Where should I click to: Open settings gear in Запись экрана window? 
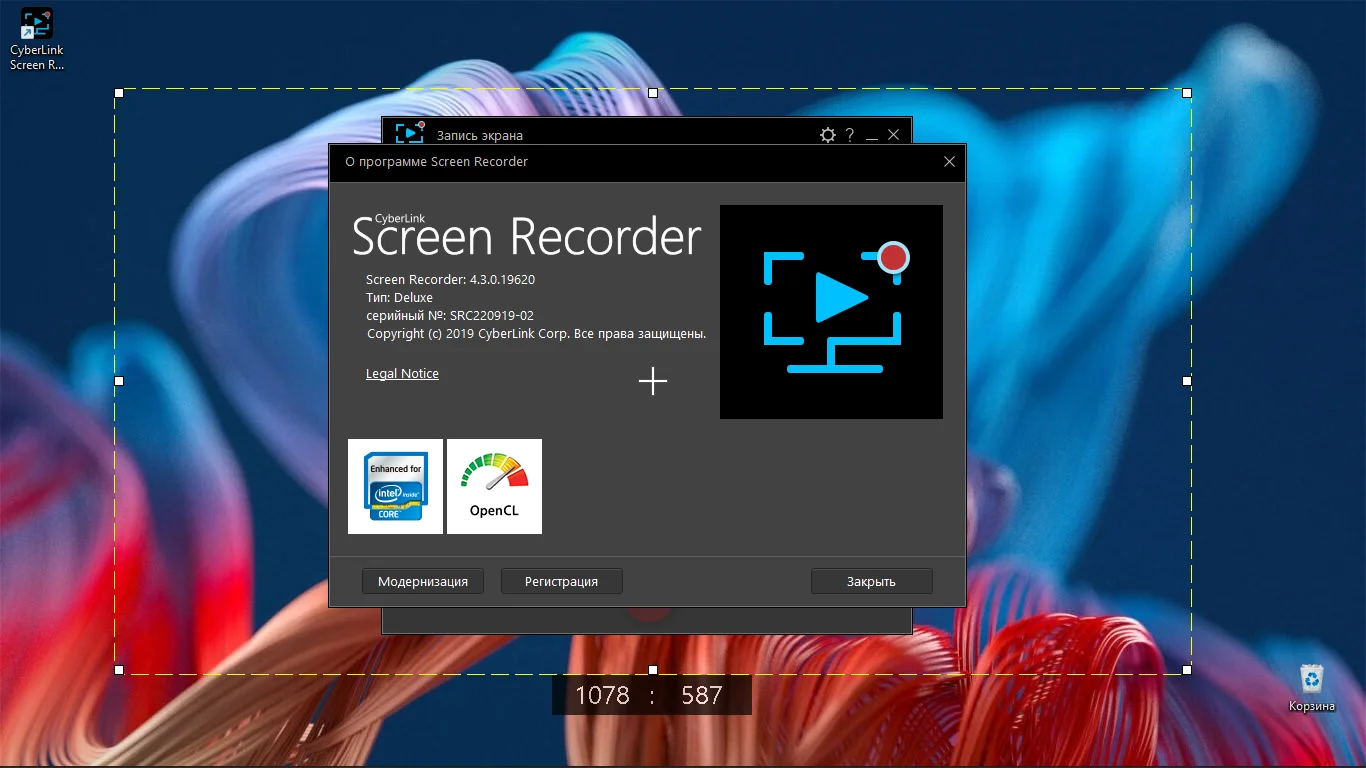coord(827,135)
